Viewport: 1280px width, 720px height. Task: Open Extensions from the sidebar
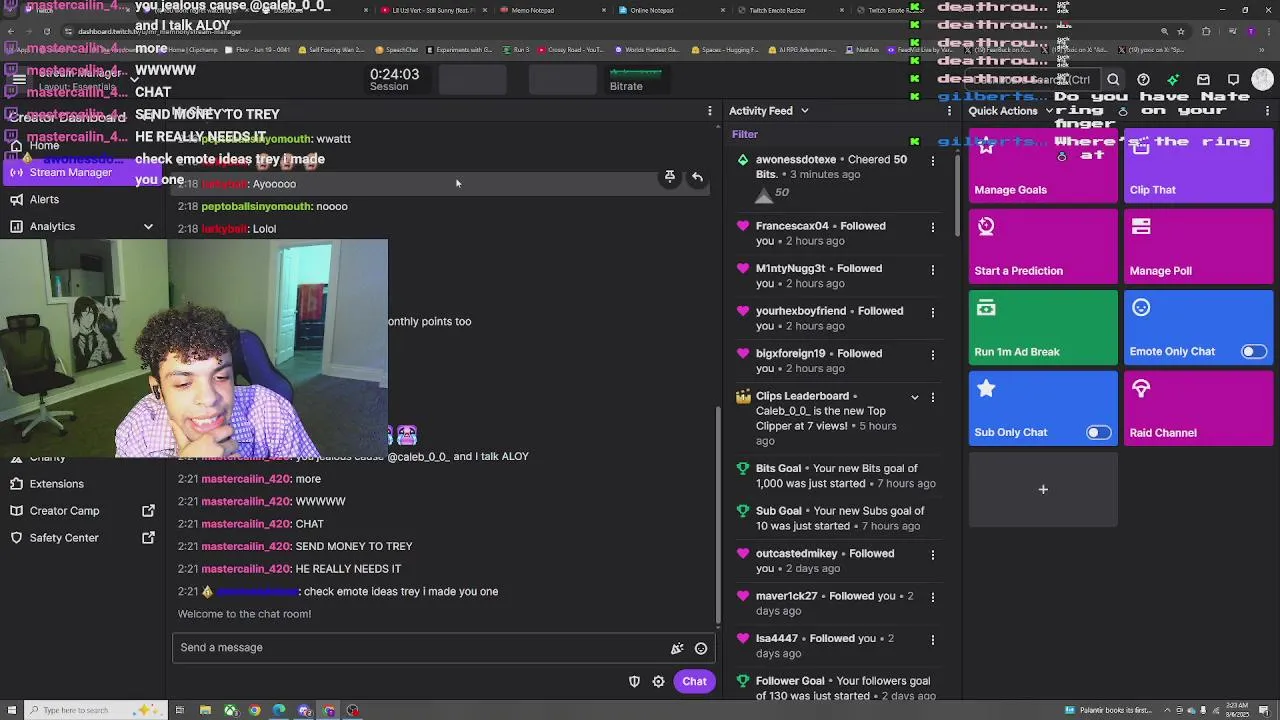coord(56,484)
